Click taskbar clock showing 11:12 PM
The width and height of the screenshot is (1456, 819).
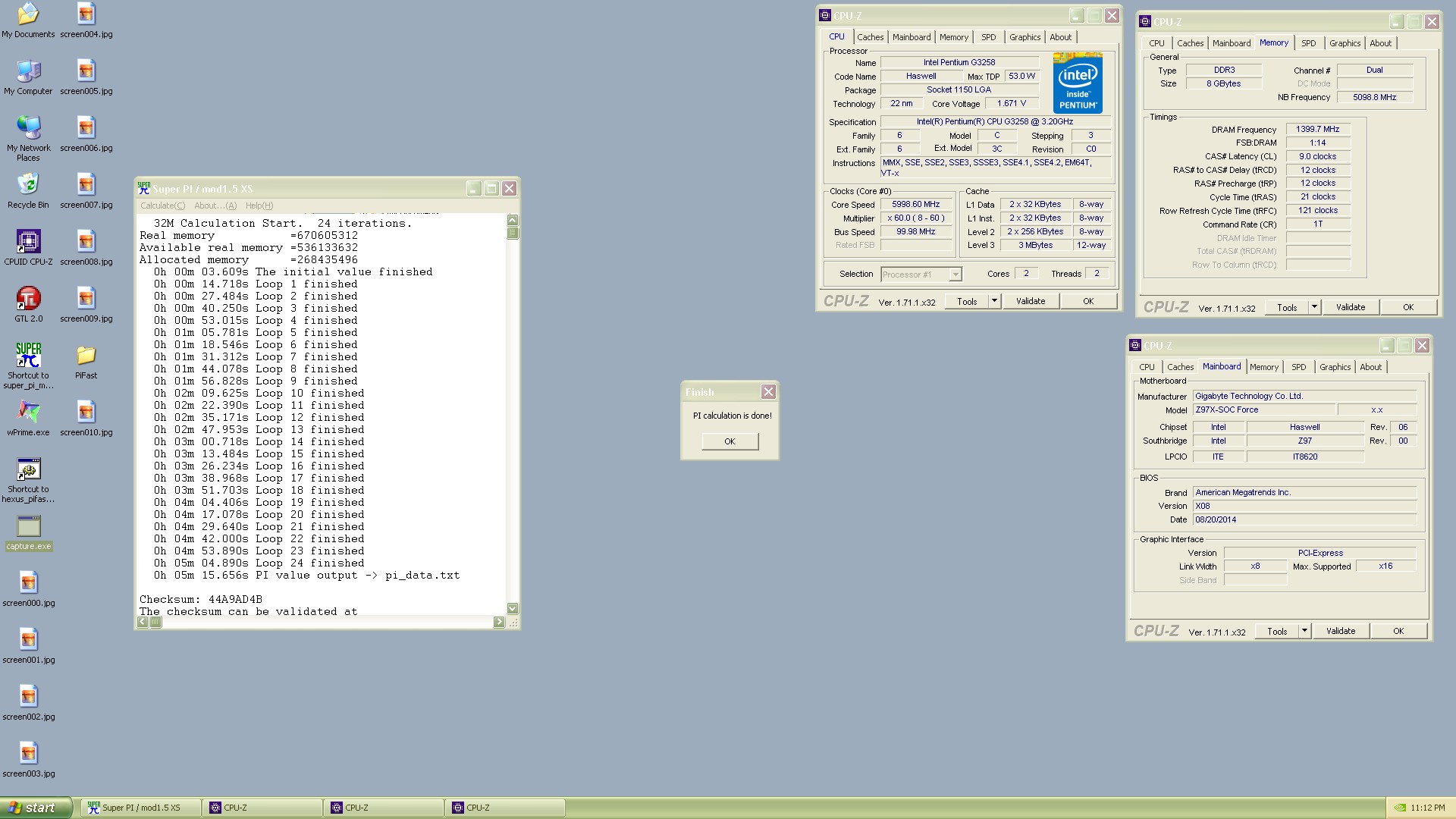1427,808
